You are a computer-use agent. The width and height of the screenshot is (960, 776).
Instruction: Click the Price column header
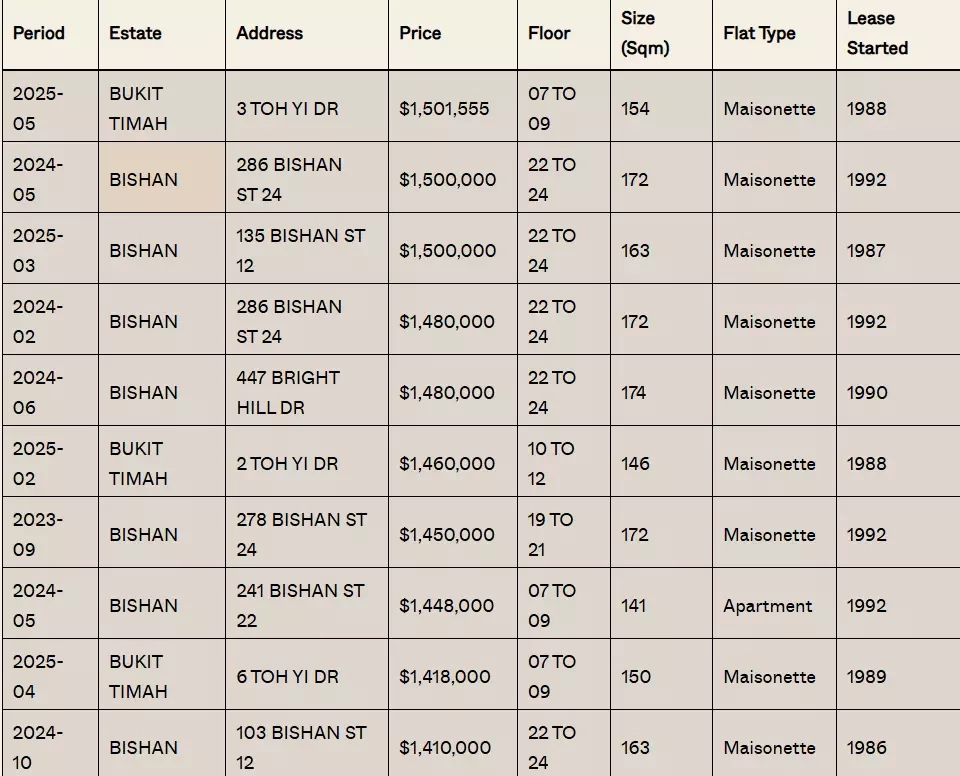pos(453,34)
